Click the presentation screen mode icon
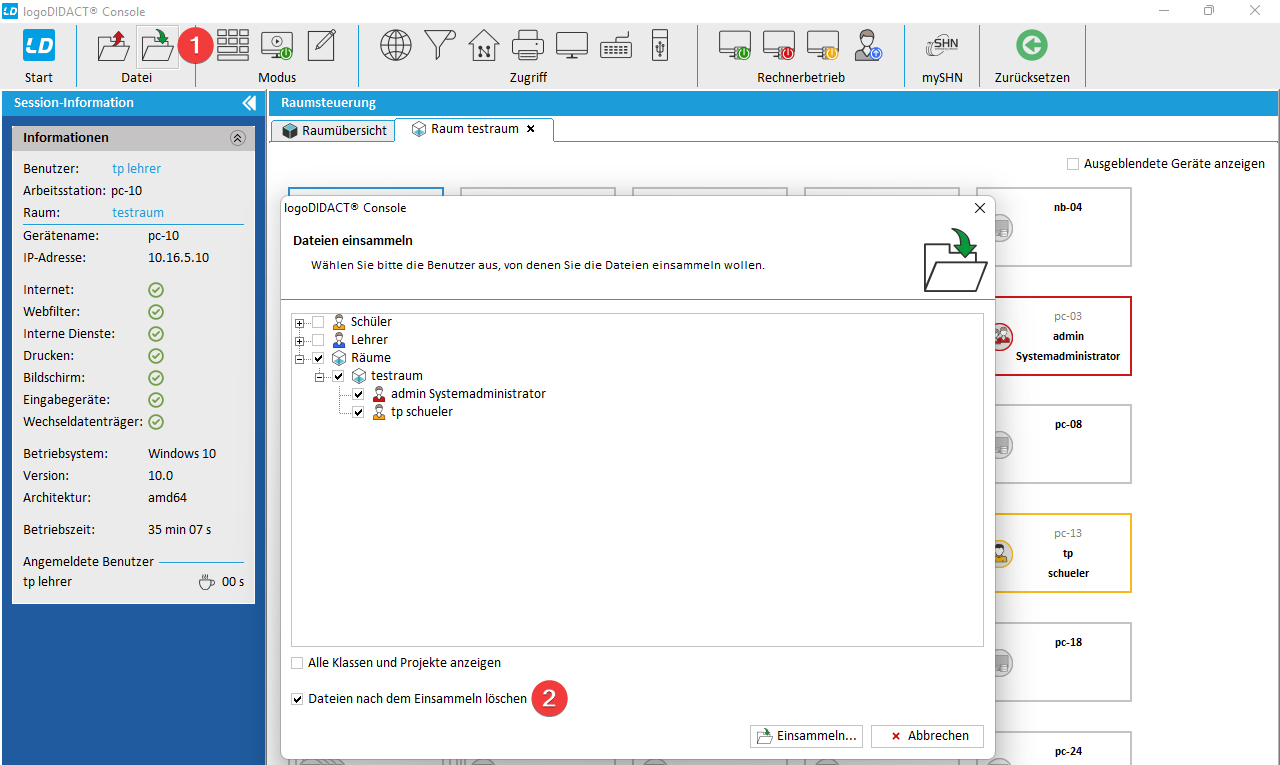Viewport: 1280px width, 765px height. [x=276, y=45]
